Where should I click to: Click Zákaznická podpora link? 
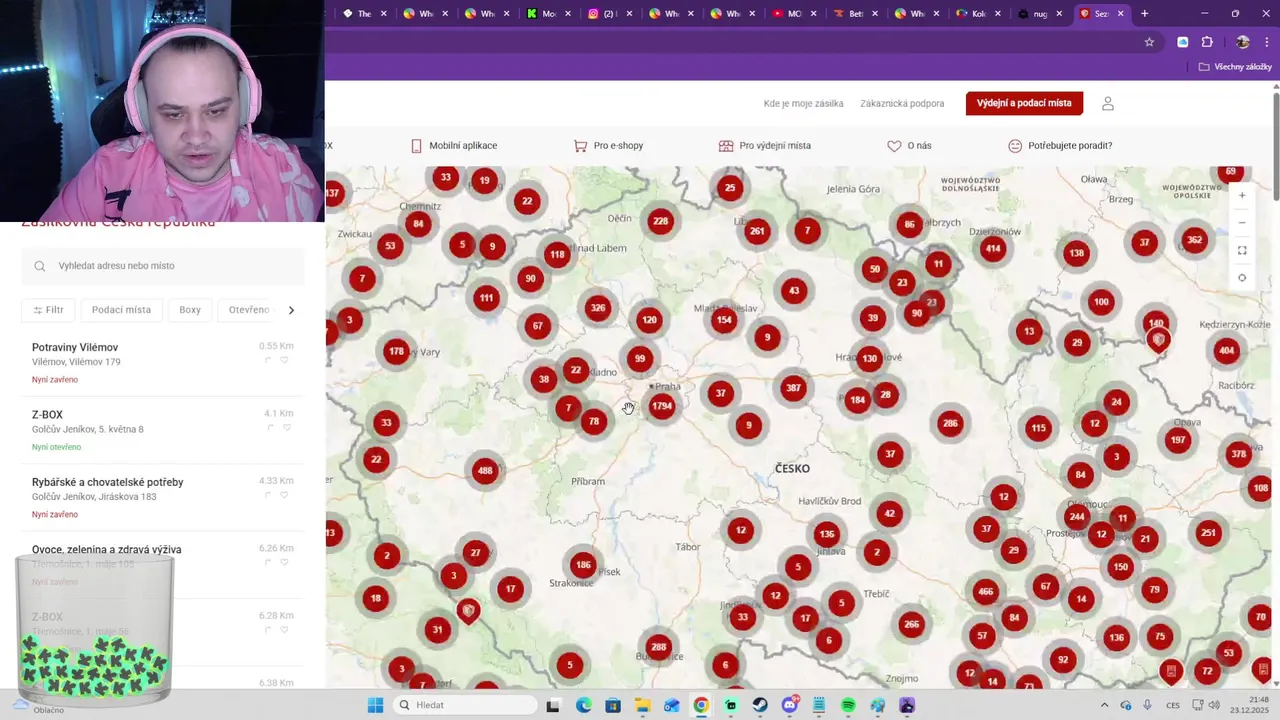click(x=902, y=103)
